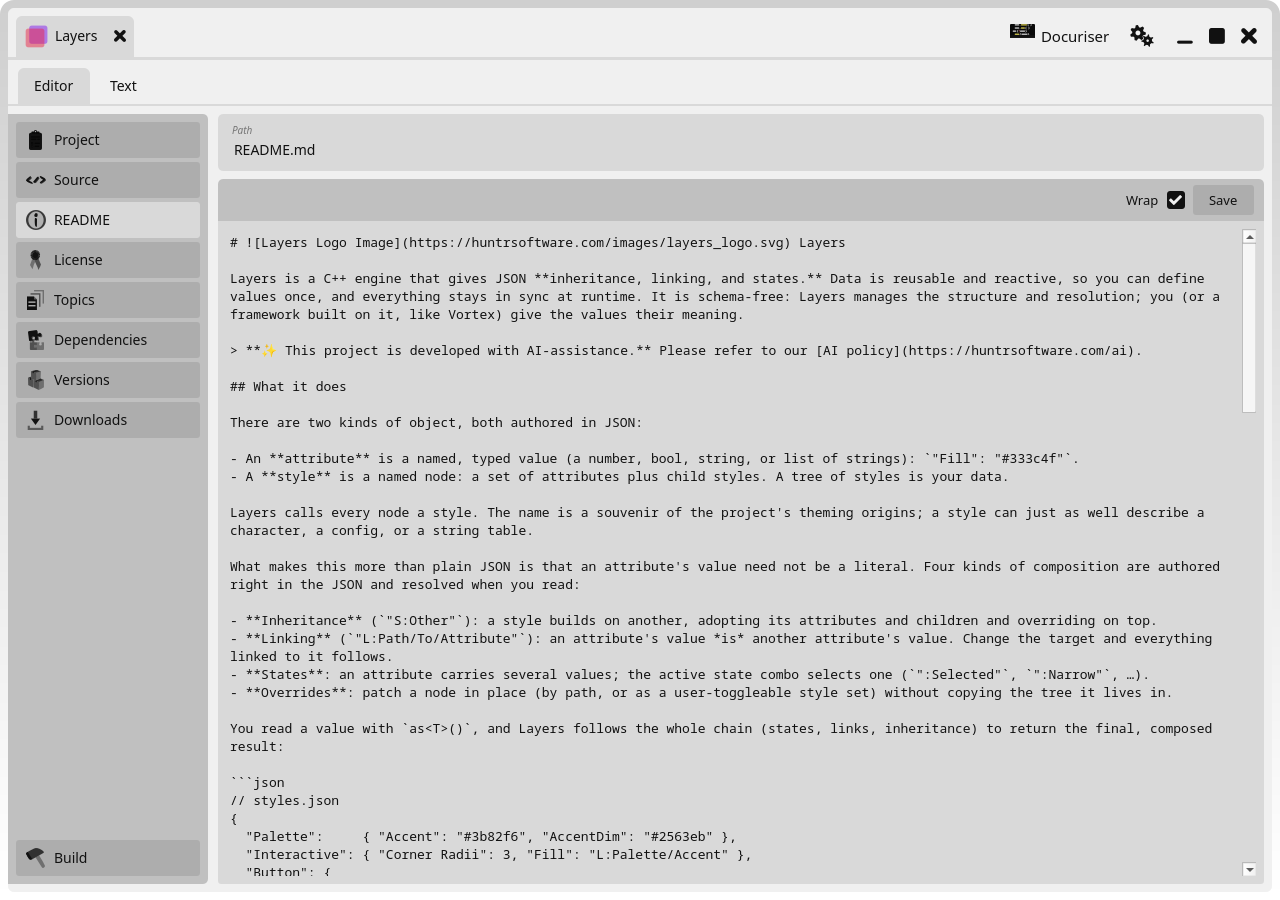This screenshot has height=900, width=1280.
Task: Click the hammer icon beside Build
Action: point(36,858)
